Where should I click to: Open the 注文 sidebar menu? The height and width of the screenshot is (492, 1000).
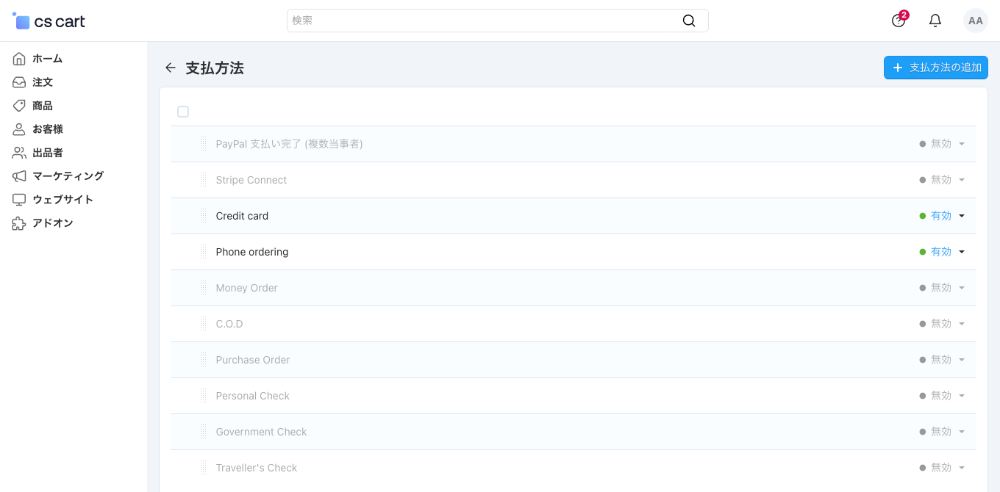pos(42,82)
